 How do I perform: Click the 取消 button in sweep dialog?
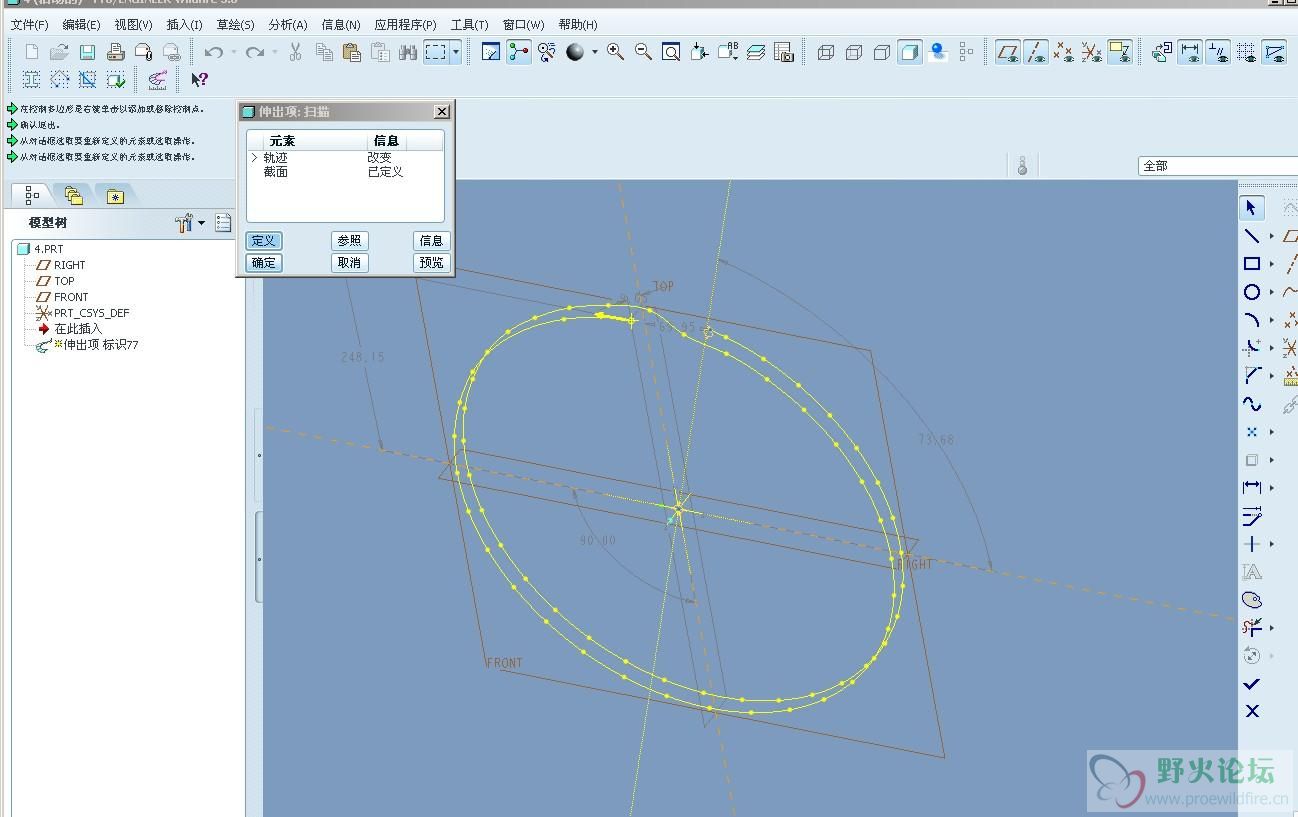point(349,263)
